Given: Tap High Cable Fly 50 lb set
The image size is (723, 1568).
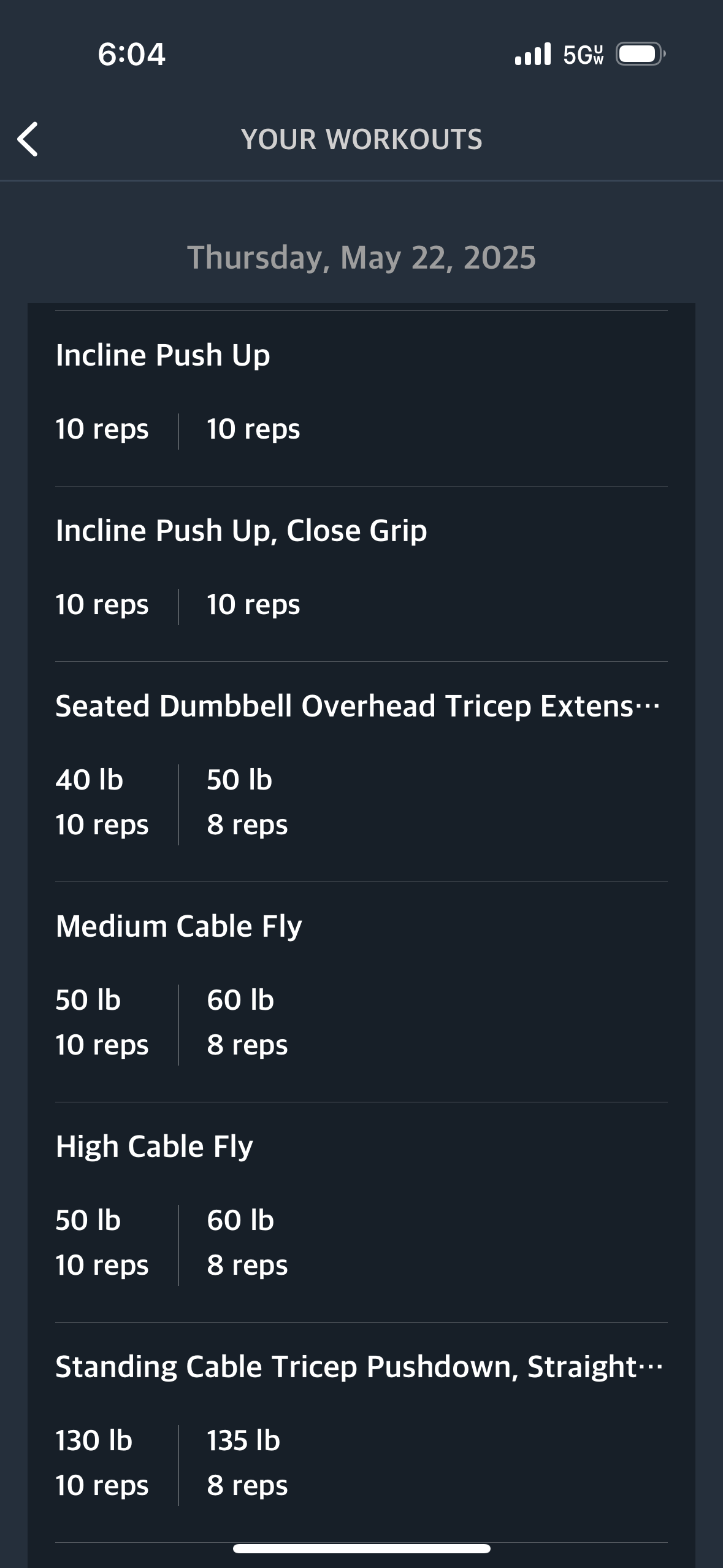Looking at the screenshot, I should tap(102, 1243).
